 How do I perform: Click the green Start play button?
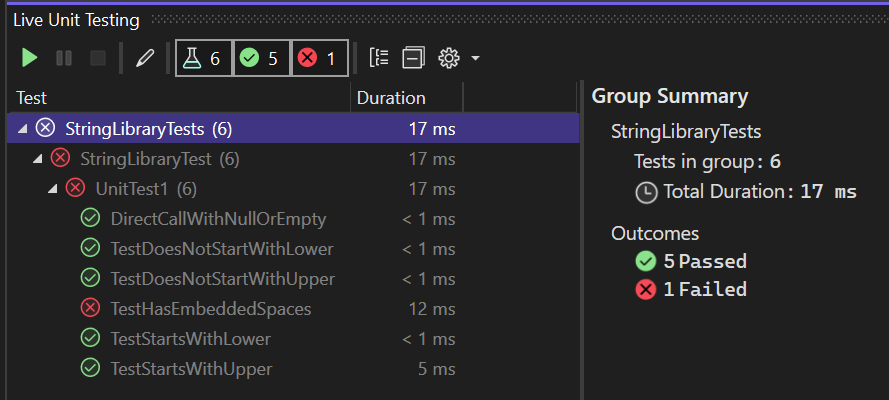click(30, 58)
